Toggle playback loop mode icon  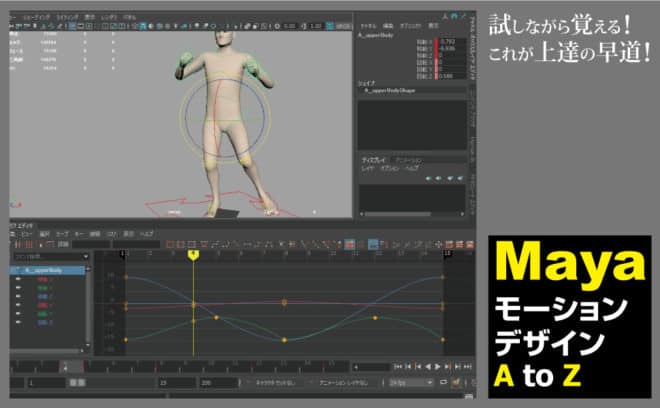(443, 383)
